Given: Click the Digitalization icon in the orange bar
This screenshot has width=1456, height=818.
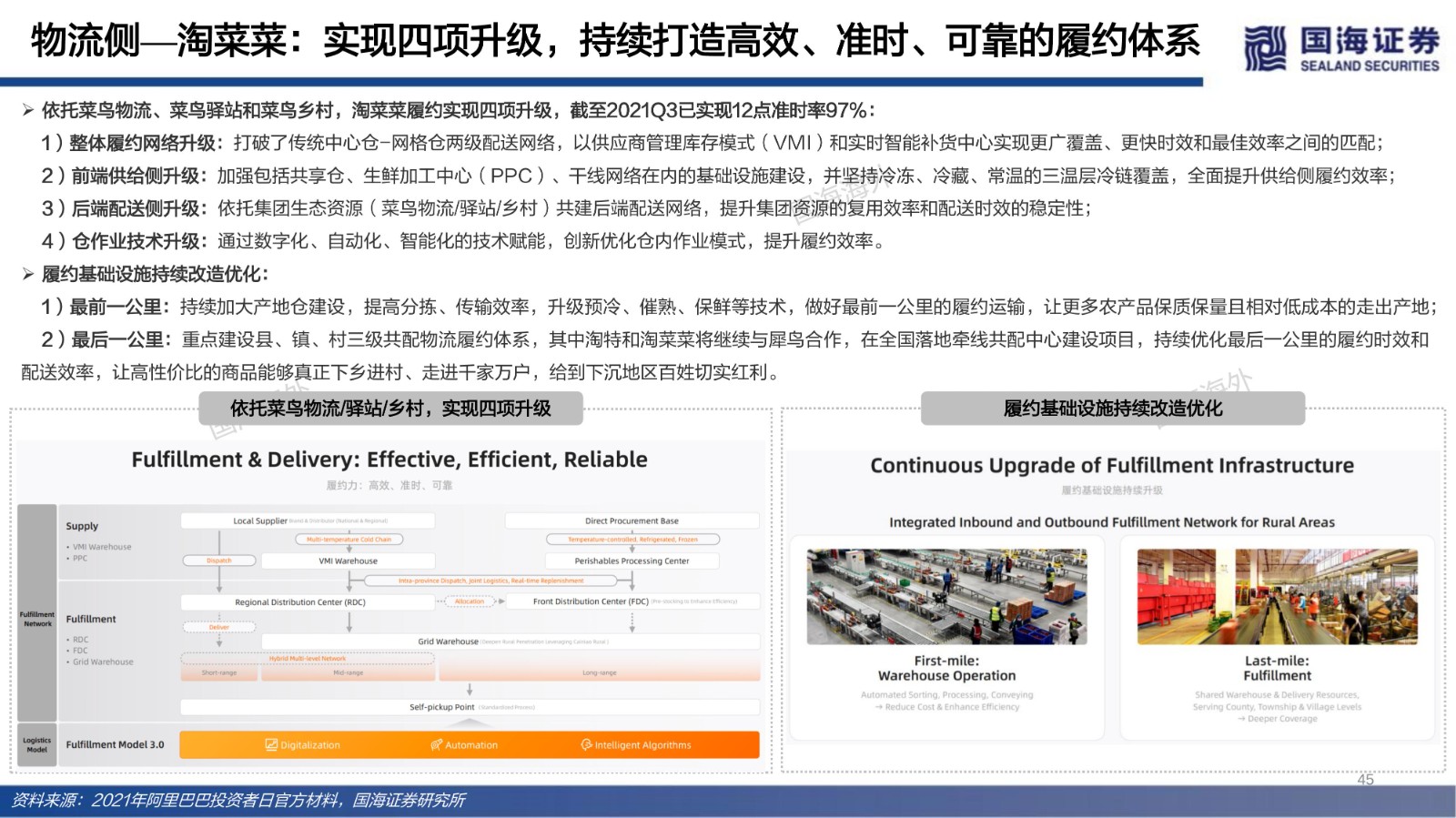Looking at the screenshot, I should 271,744.
